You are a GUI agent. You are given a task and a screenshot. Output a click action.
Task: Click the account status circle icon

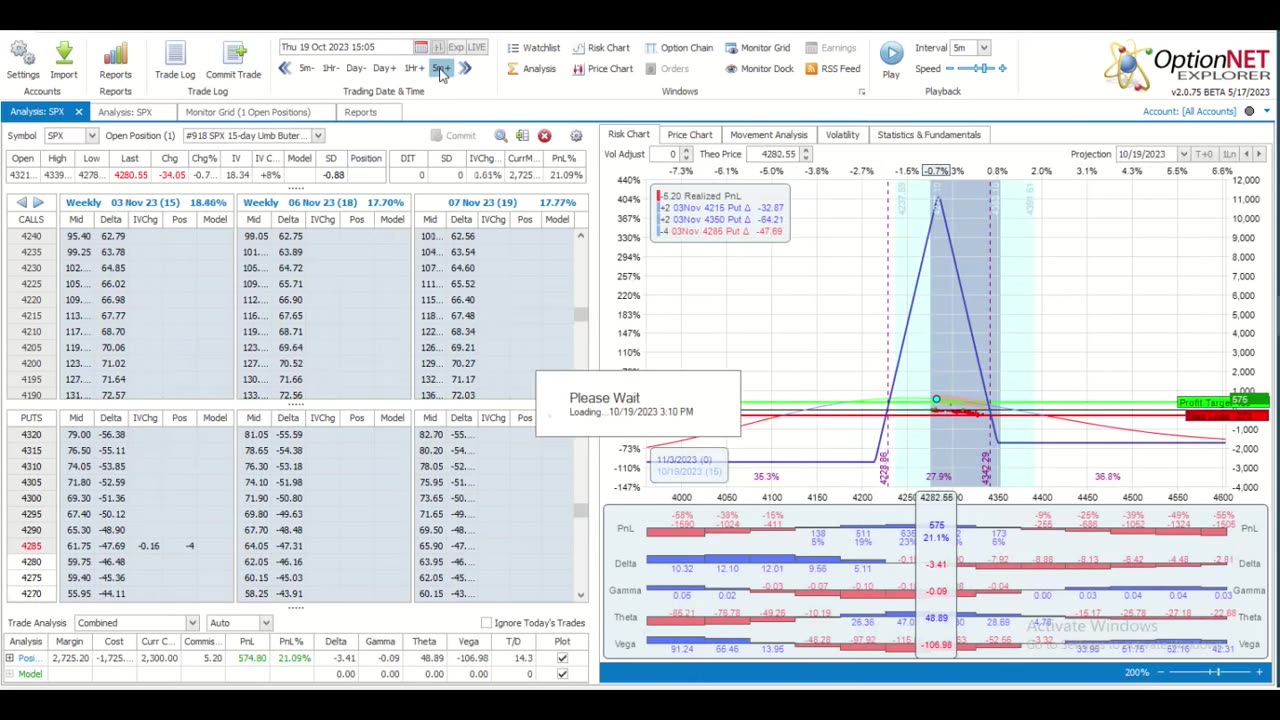click(x=1249, y=111)
